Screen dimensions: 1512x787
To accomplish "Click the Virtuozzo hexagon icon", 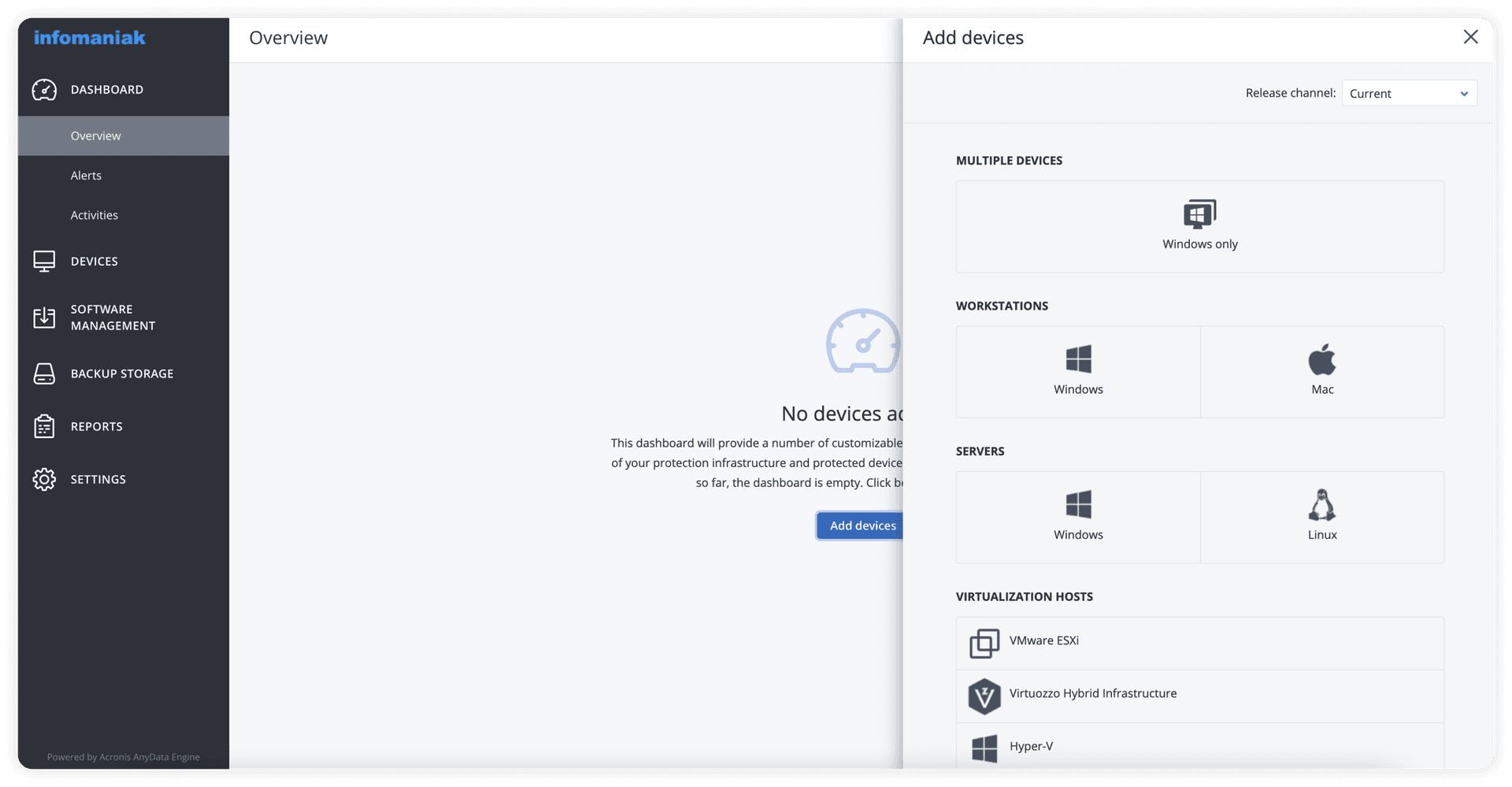I will [x=984, y=696].
